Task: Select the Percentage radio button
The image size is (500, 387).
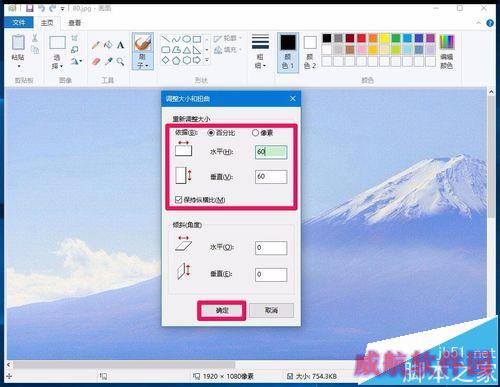Action: [x=211, y=133]
